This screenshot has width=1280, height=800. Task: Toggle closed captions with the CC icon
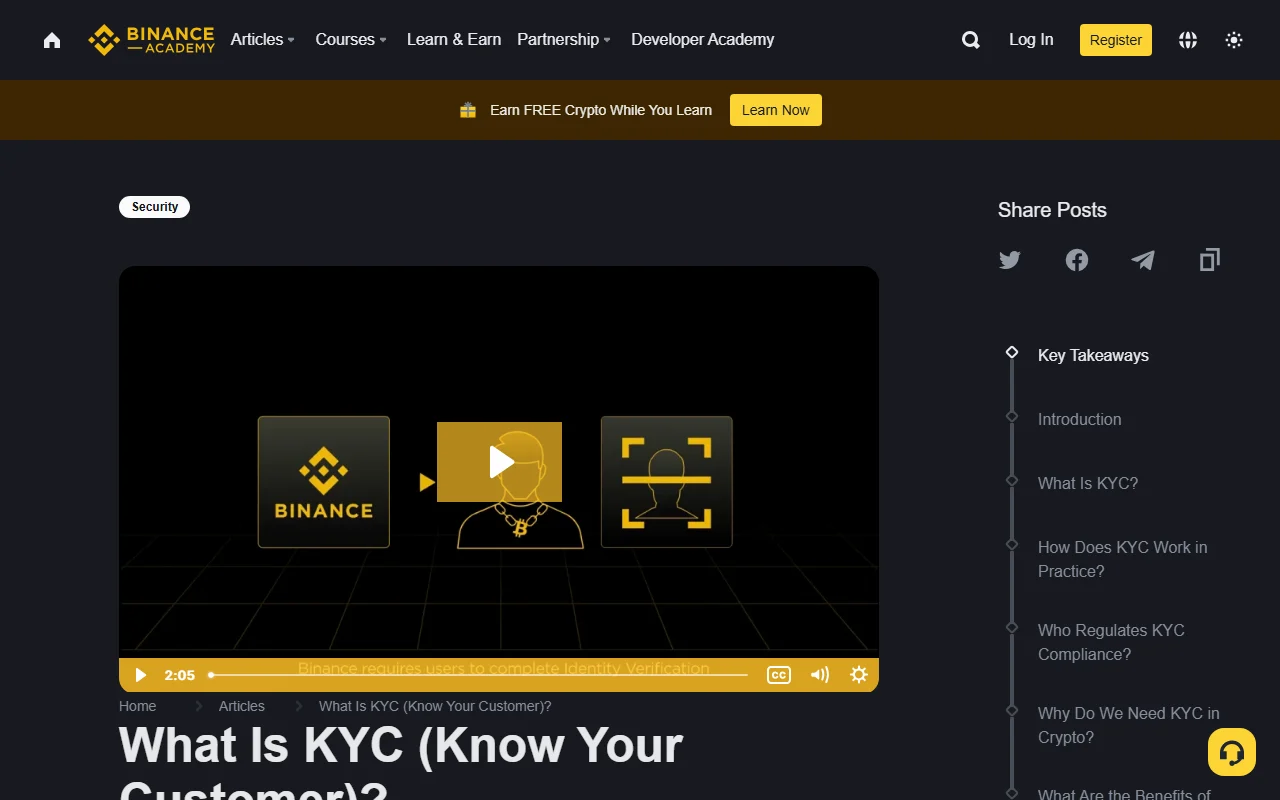point(779,675)
